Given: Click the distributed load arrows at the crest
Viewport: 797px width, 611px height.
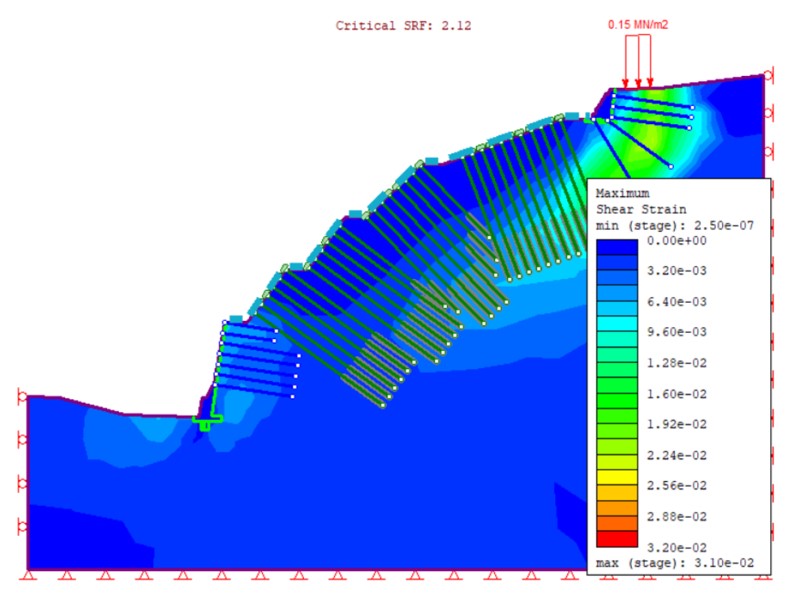Looking at the screenshot, I should click(637, 60).
